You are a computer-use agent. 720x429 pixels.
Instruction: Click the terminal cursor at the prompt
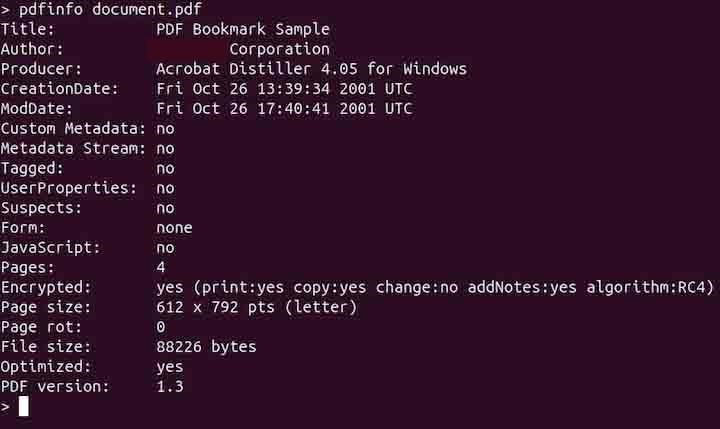23,406
